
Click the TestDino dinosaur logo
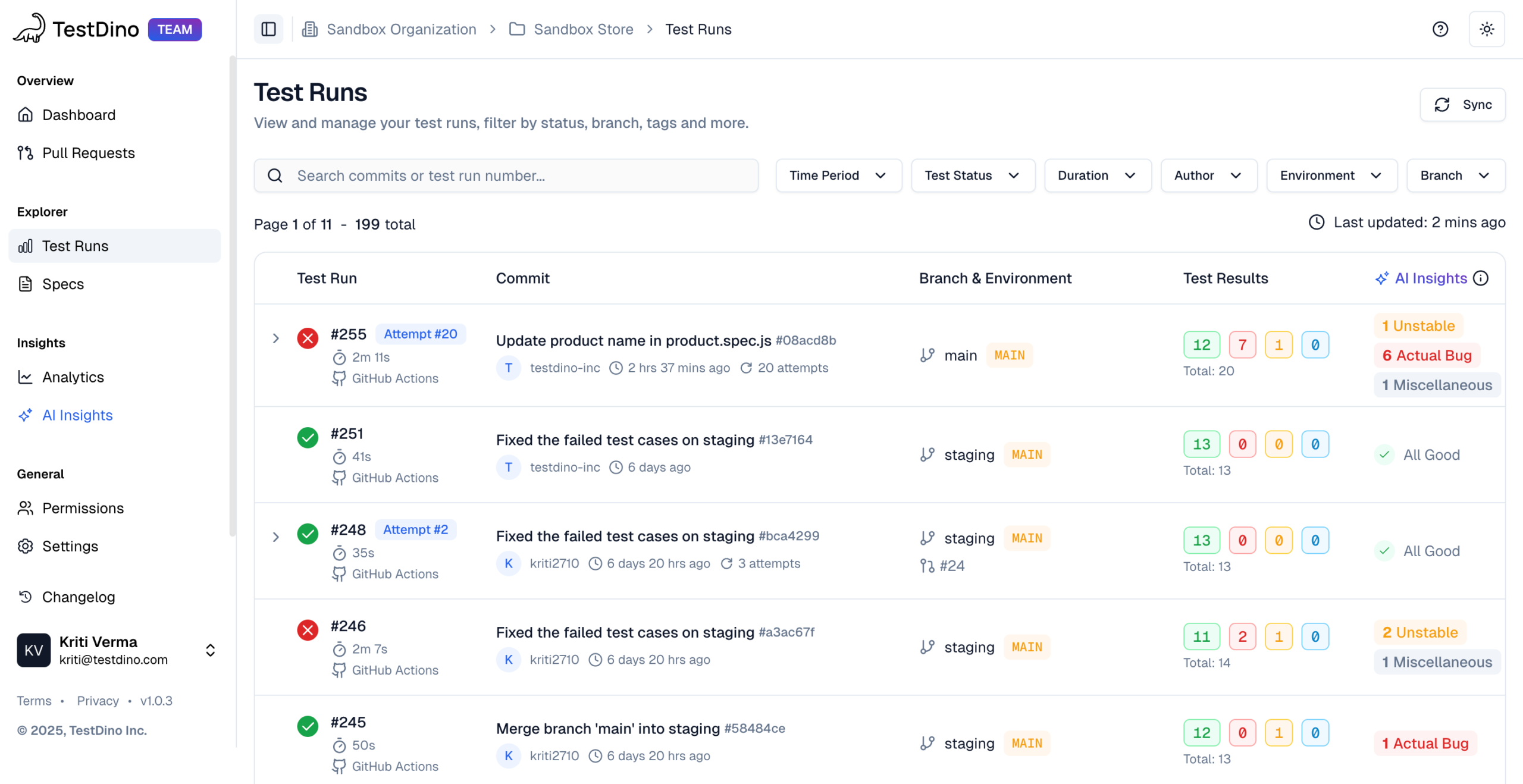click(x=30, y=29)
